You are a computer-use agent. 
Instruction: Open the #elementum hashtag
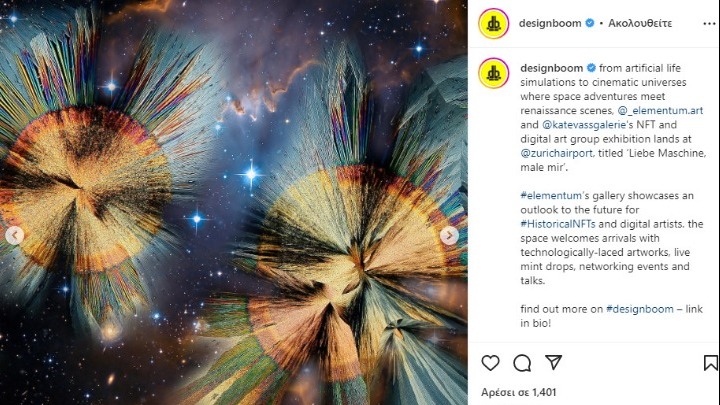[551, 196]
